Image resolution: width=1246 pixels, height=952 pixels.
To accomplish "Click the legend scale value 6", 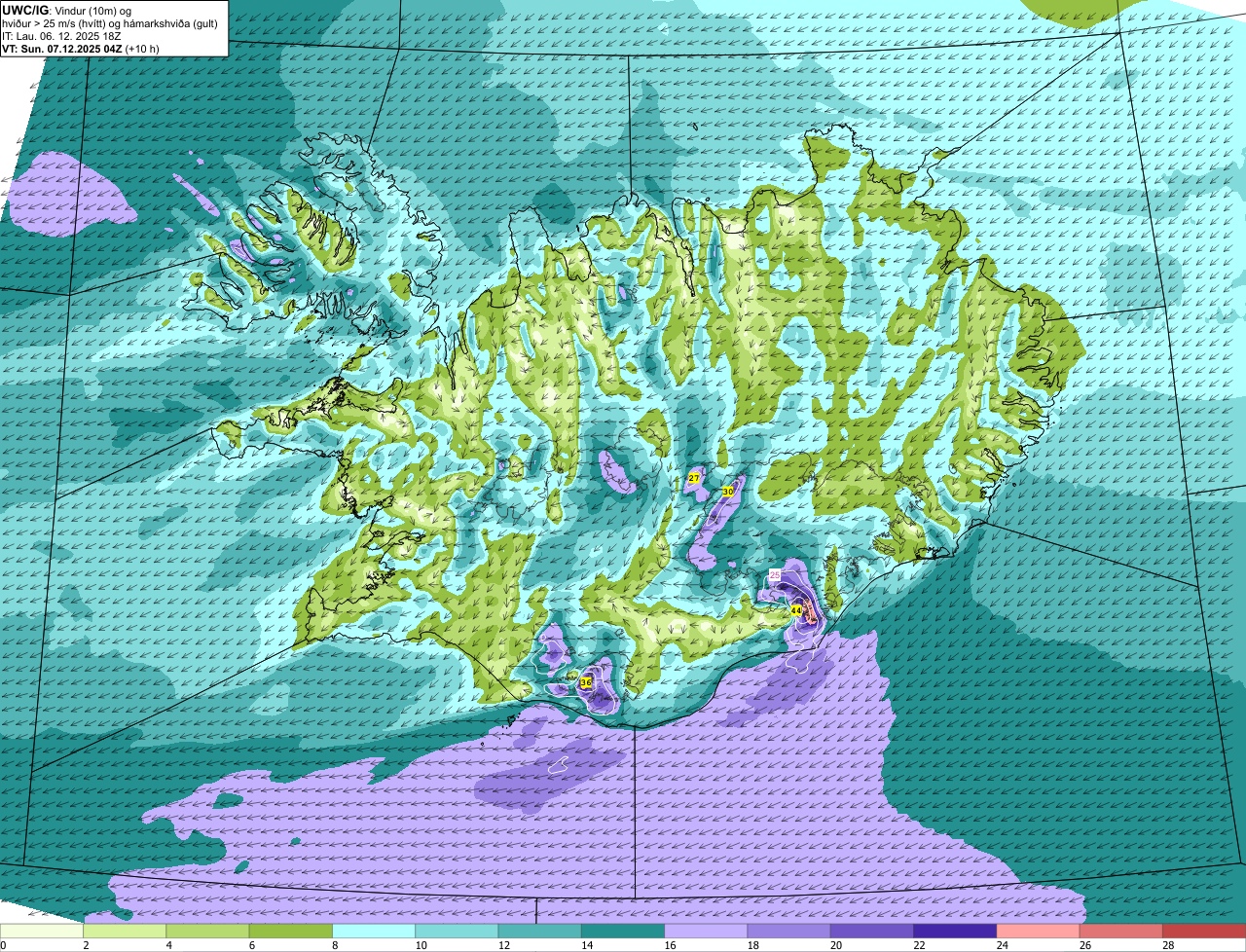I will click(251, 945).
